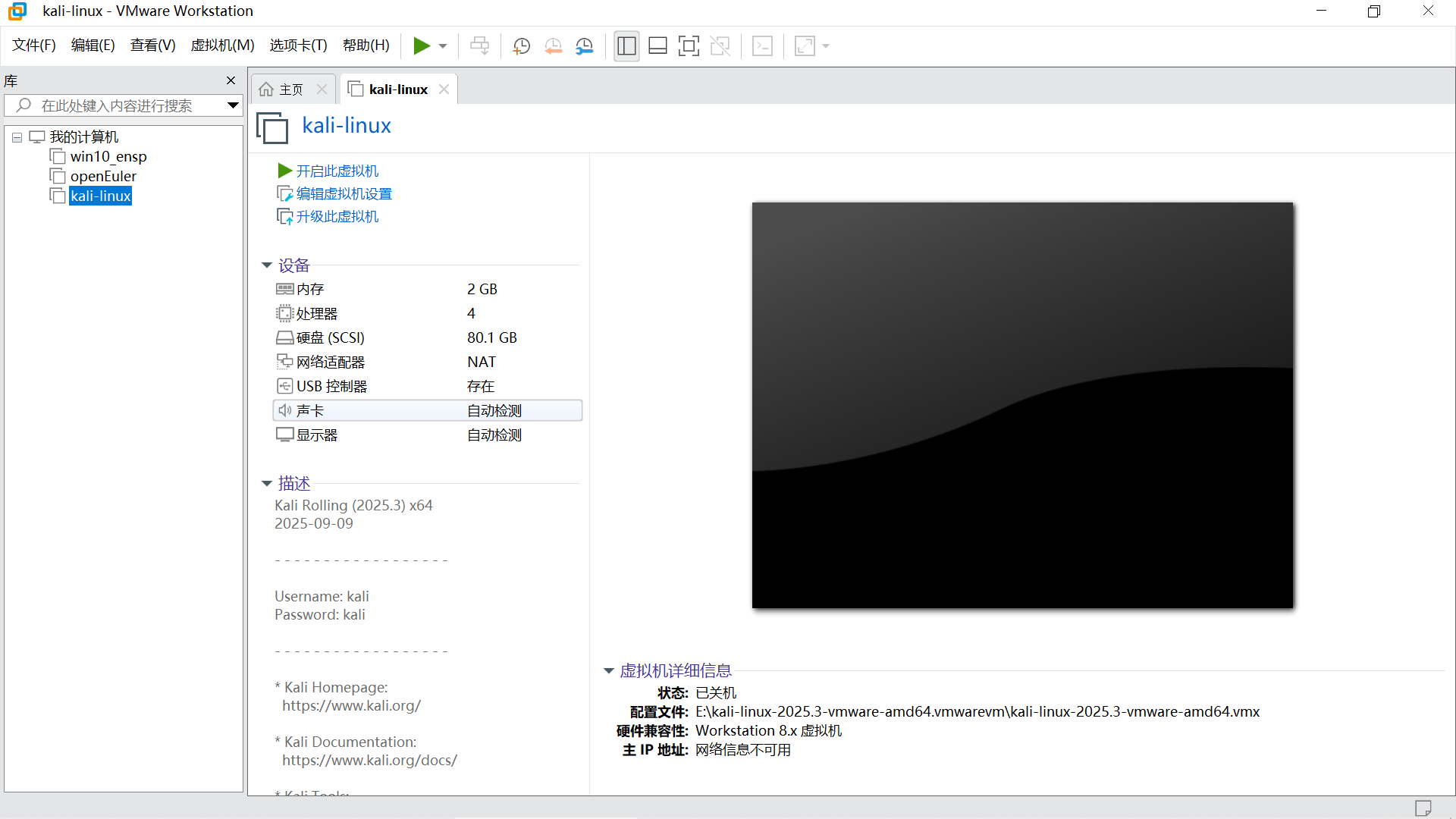Open the snapshot manager wrench icon
The width and height of the screenshot is (1456, 819).
pyautogui.click(x=585, y=46)
